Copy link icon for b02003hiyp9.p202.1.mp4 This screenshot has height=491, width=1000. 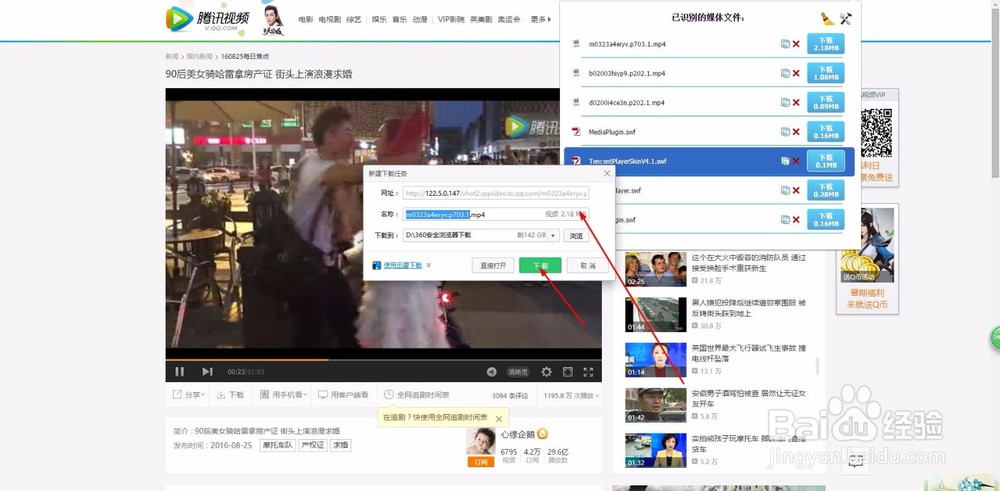point(785,73)
